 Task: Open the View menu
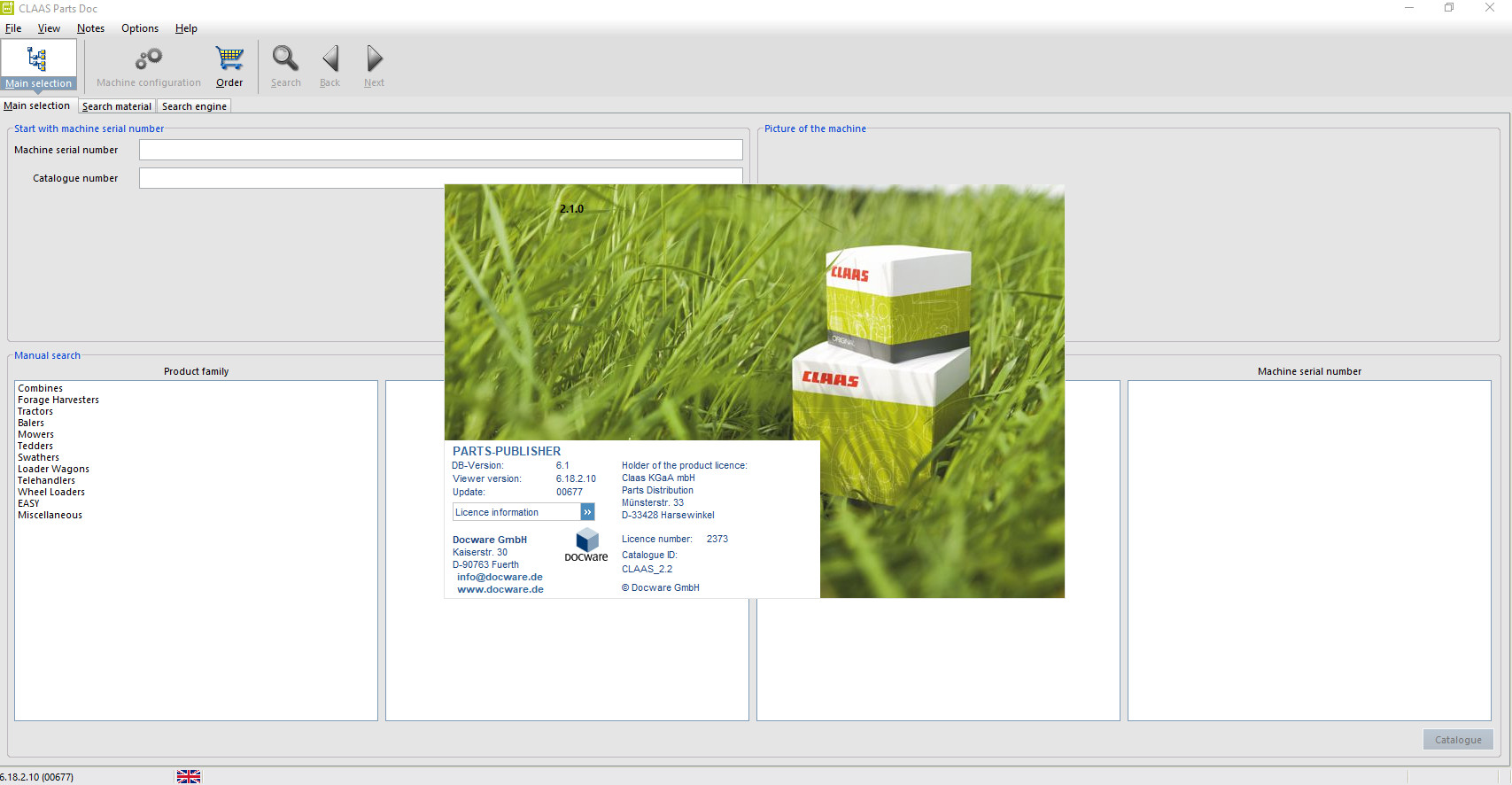click(49, 28)
